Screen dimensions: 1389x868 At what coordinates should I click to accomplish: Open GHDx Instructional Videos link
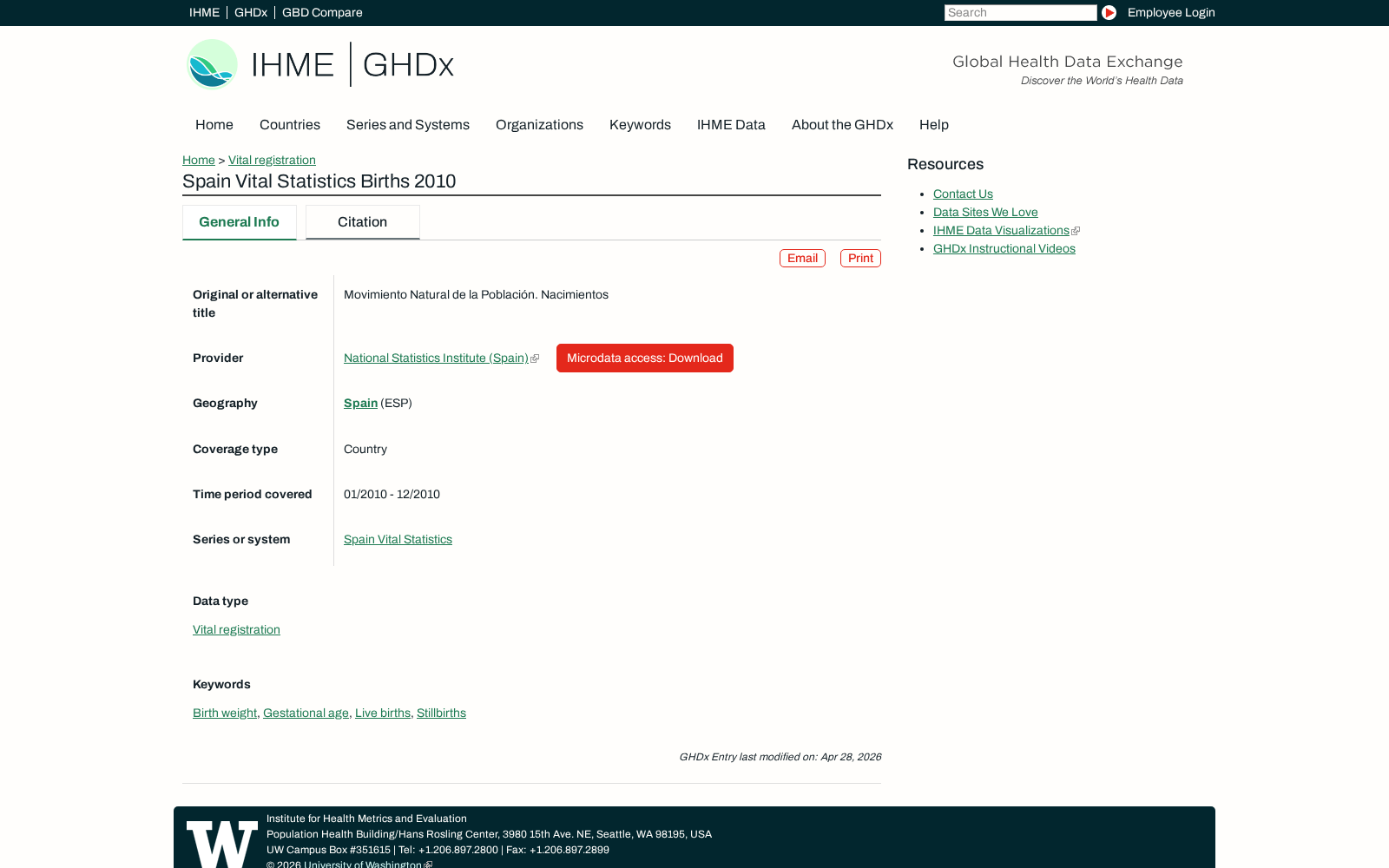click(1004, 248)
